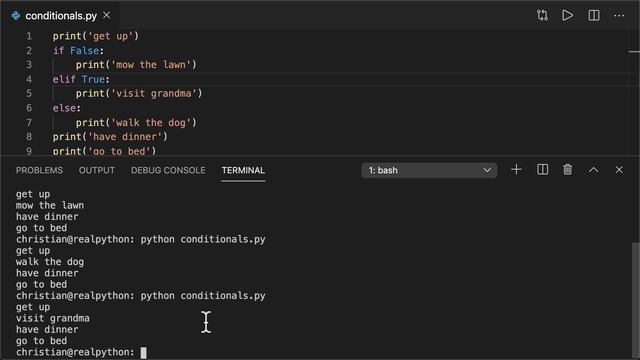Split the editor to the right
Viewport: 640px width, 360px height.
(593, 16)
